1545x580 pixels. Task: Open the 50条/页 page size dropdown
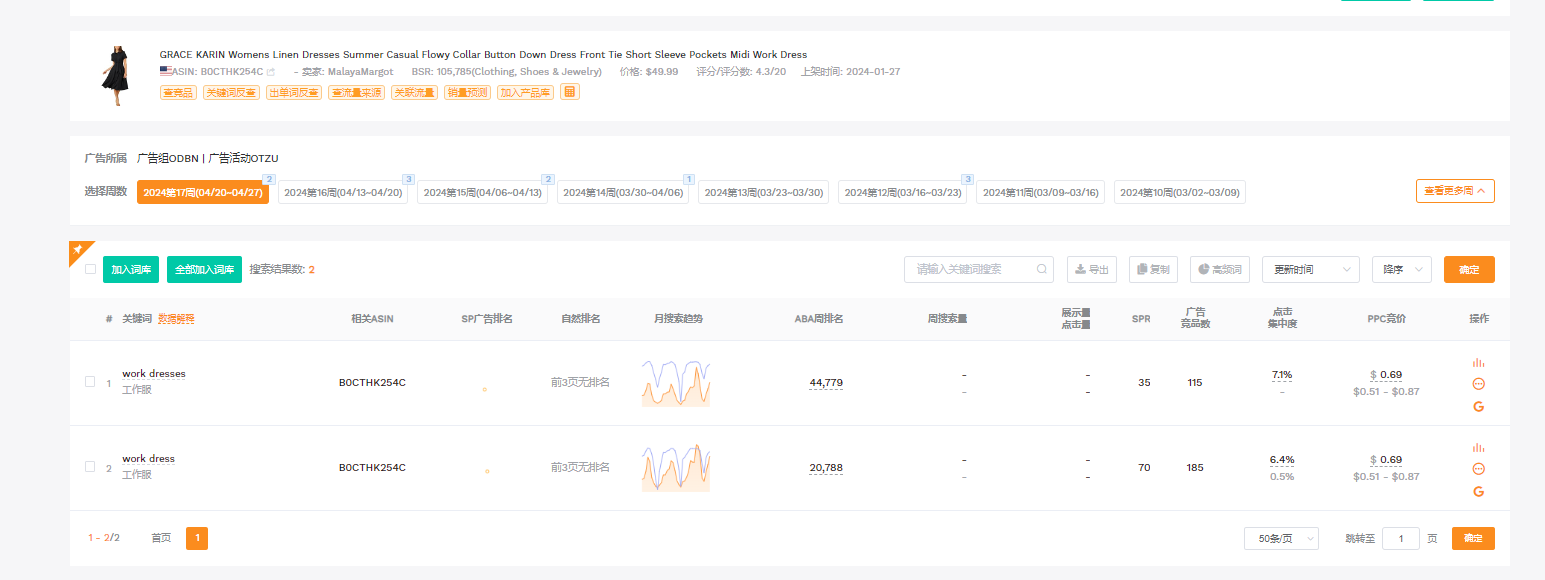point(1281,538)
